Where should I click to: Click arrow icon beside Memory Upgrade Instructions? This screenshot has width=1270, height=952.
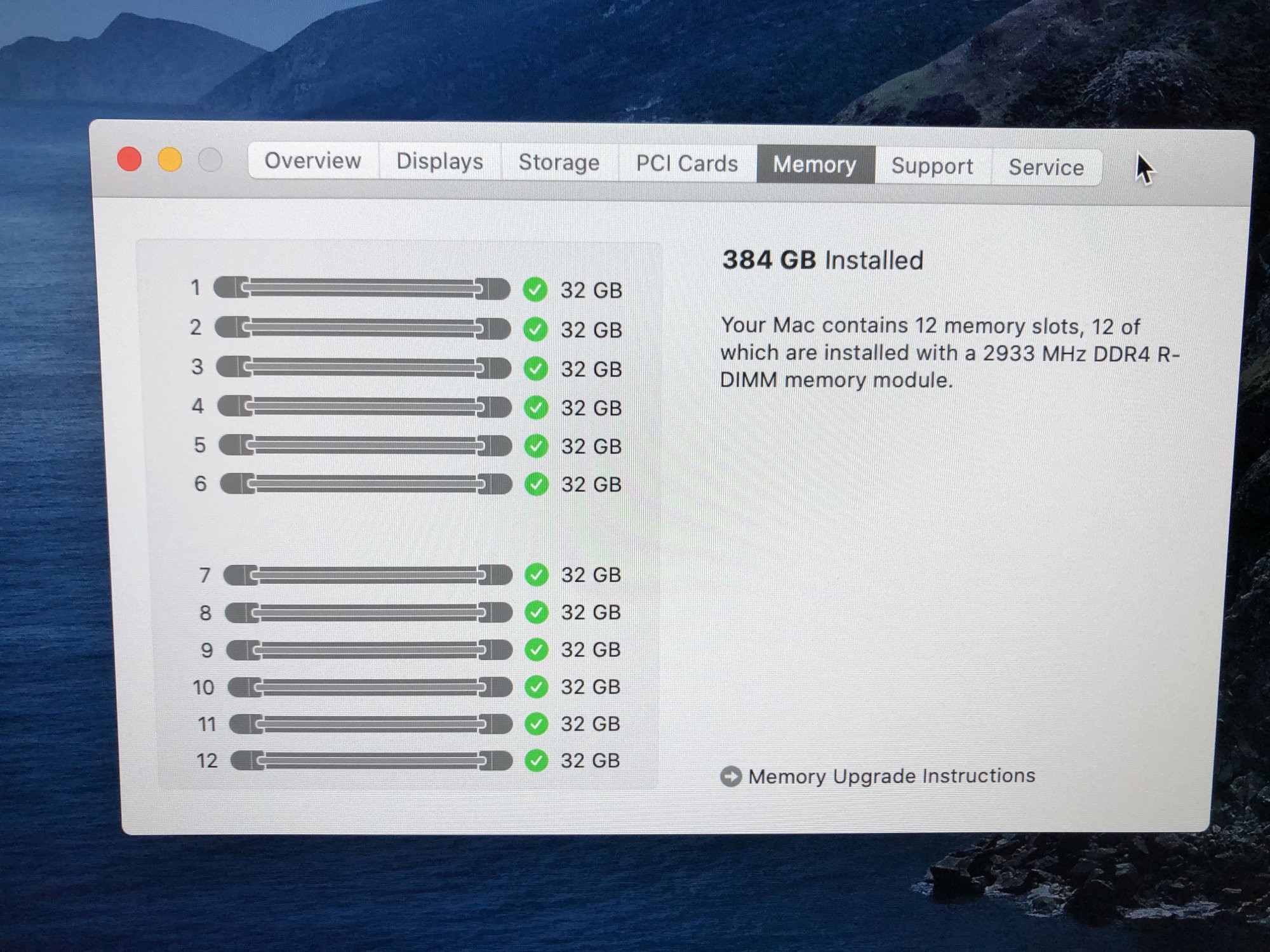(x=731, y=777)
